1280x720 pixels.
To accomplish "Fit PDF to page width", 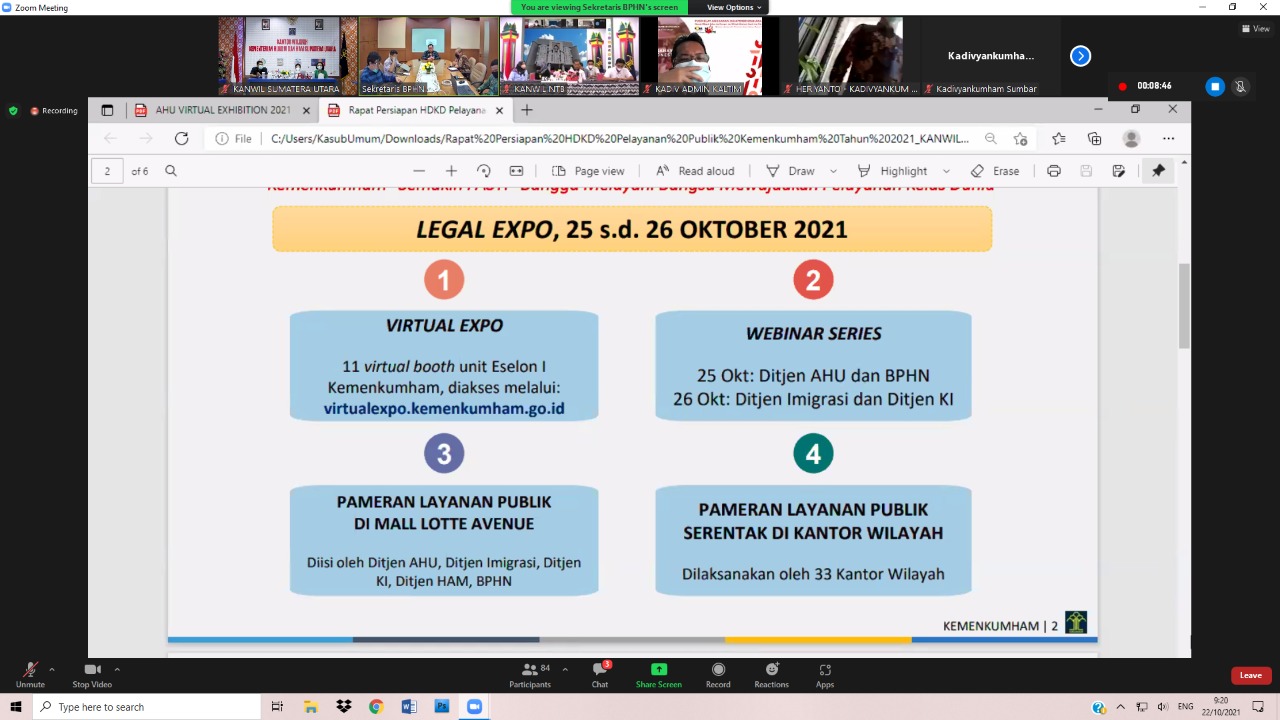I will click(516, 171).
